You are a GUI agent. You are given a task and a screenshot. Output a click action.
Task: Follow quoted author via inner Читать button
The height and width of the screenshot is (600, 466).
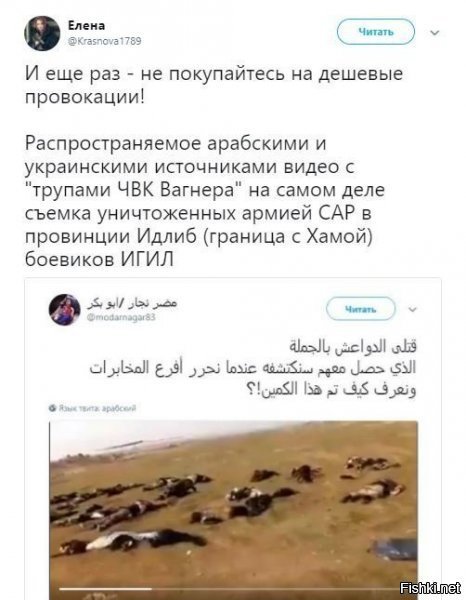click(x=360, y=309)
